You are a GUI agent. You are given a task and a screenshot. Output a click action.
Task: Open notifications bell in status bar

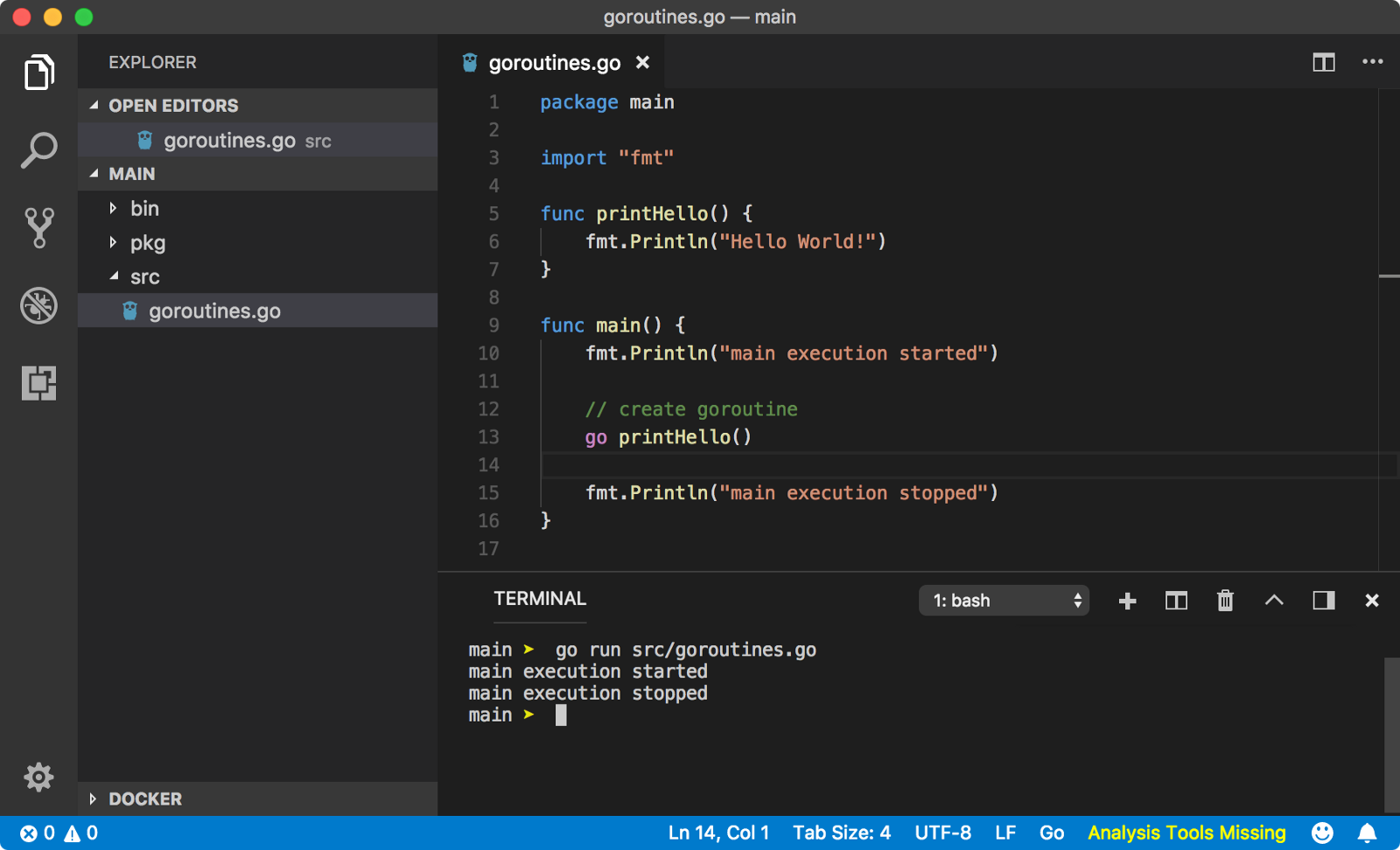[1368, 833]
